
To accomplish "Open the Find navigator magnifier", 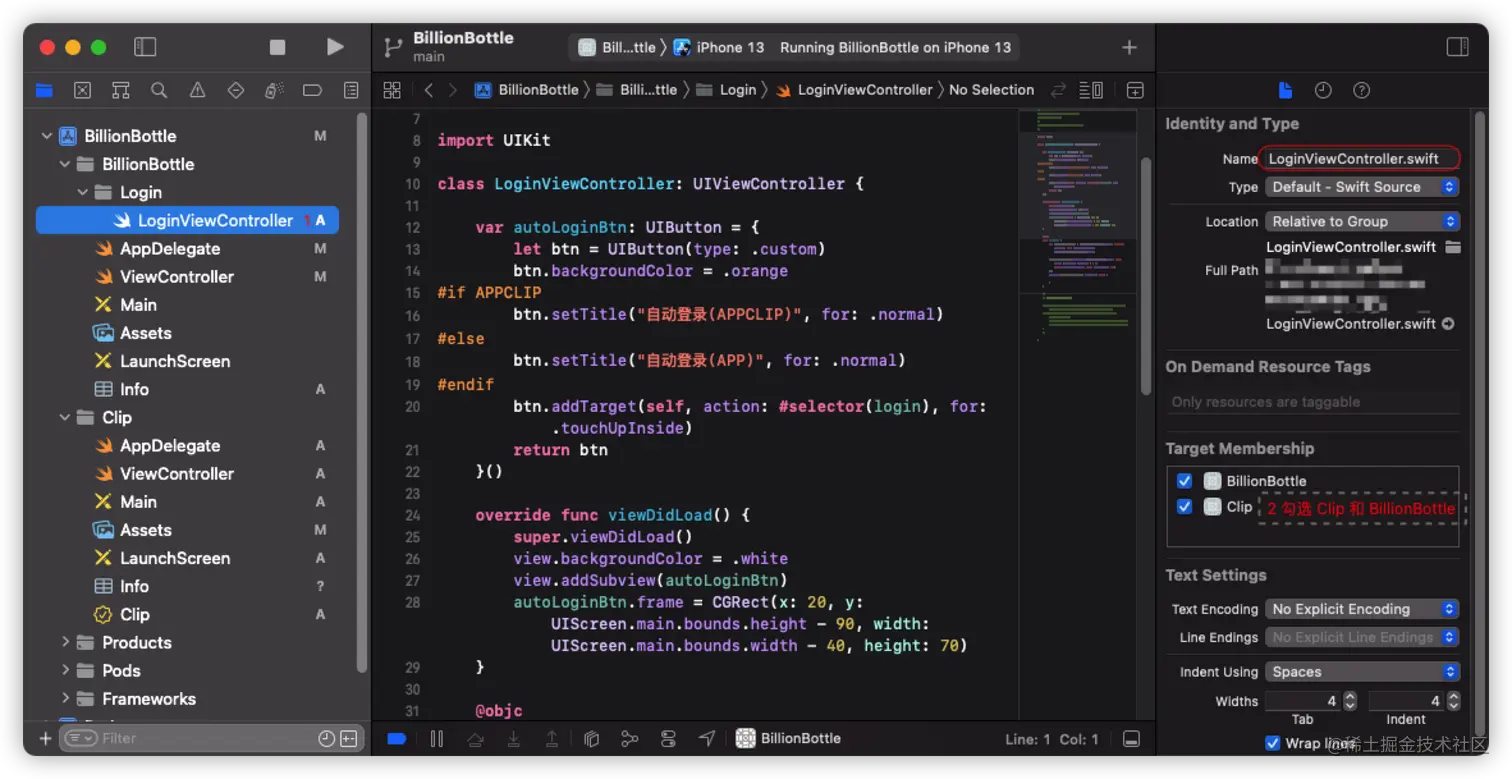I will 159,90.
